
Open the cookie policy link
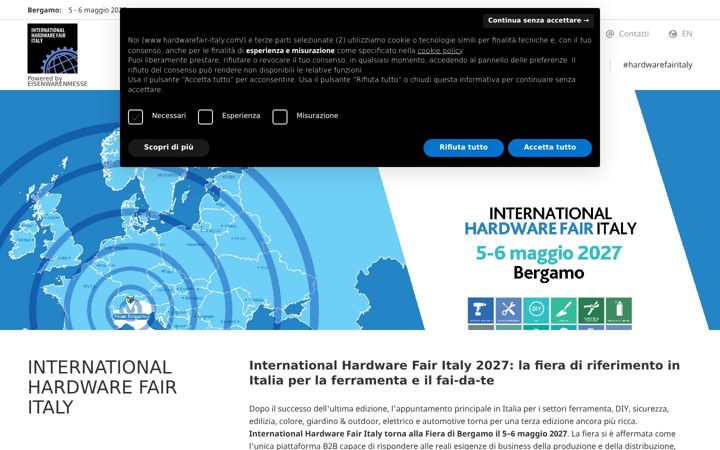(440, 51)
